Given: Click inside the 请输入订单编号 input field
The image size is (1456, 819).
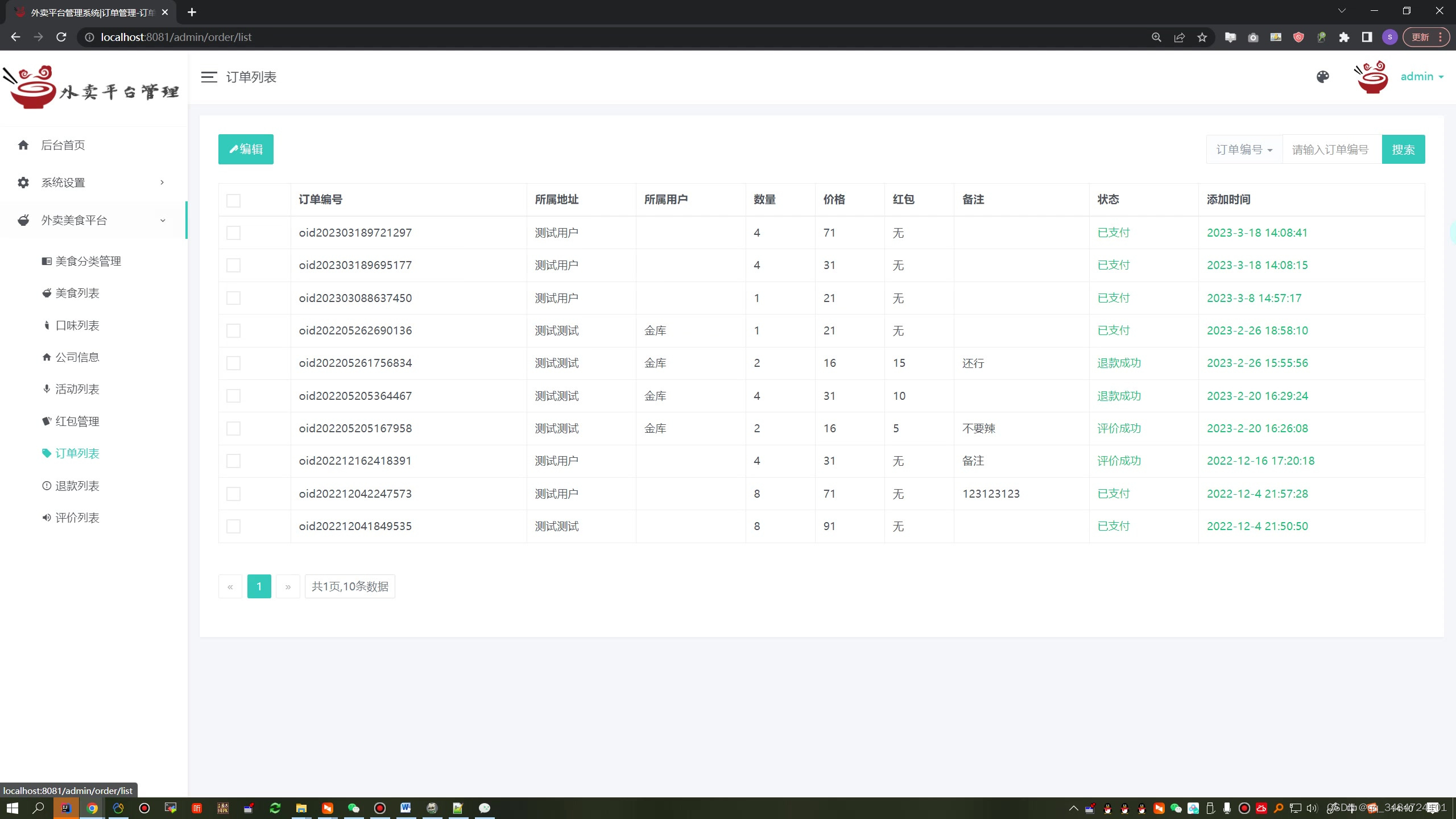Looking at the screenshot, I should coord(1331,149).
